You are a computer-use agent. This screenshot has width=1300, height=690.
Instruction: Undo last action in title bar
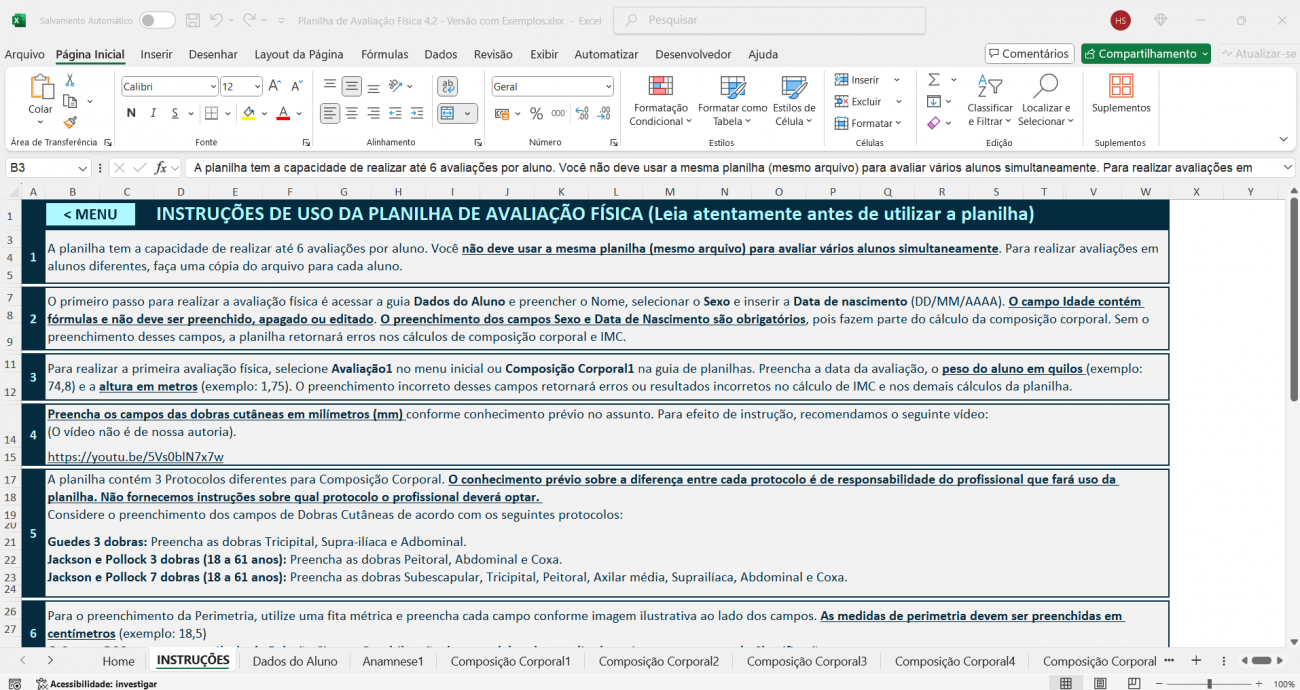(x=218, y=20)
